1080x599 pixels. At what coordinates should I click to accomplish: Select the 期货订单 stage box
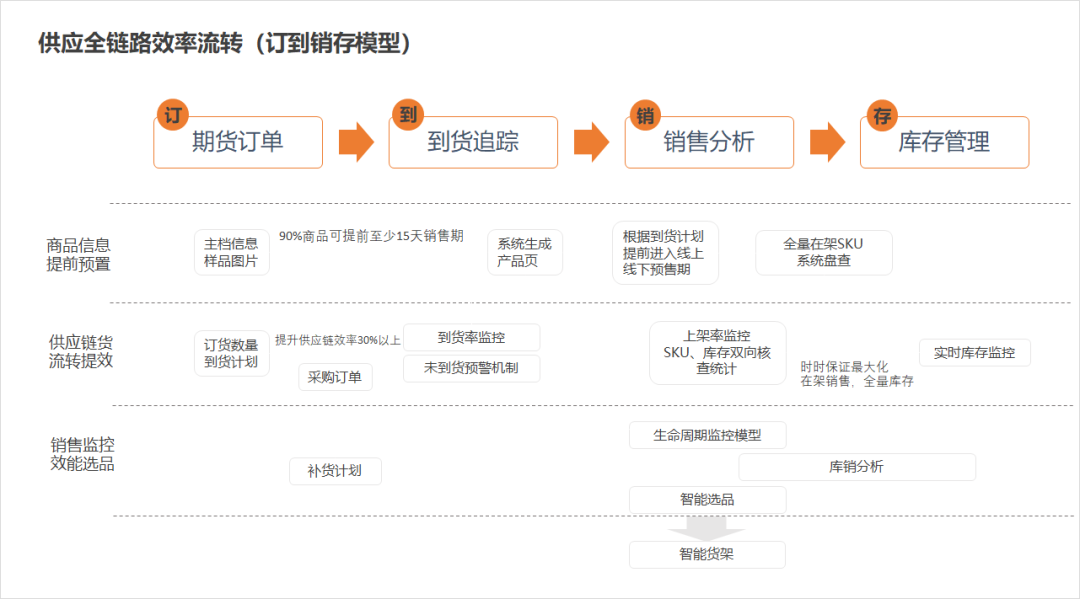click(238, 143)
